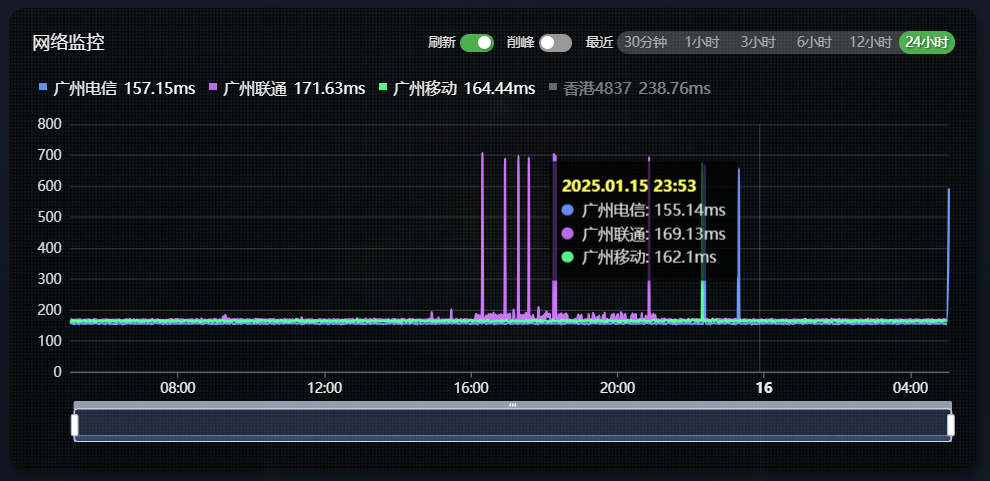Select the 12小时 time range
The height and width of the screenshot is (481, 990).
(870, 42)
